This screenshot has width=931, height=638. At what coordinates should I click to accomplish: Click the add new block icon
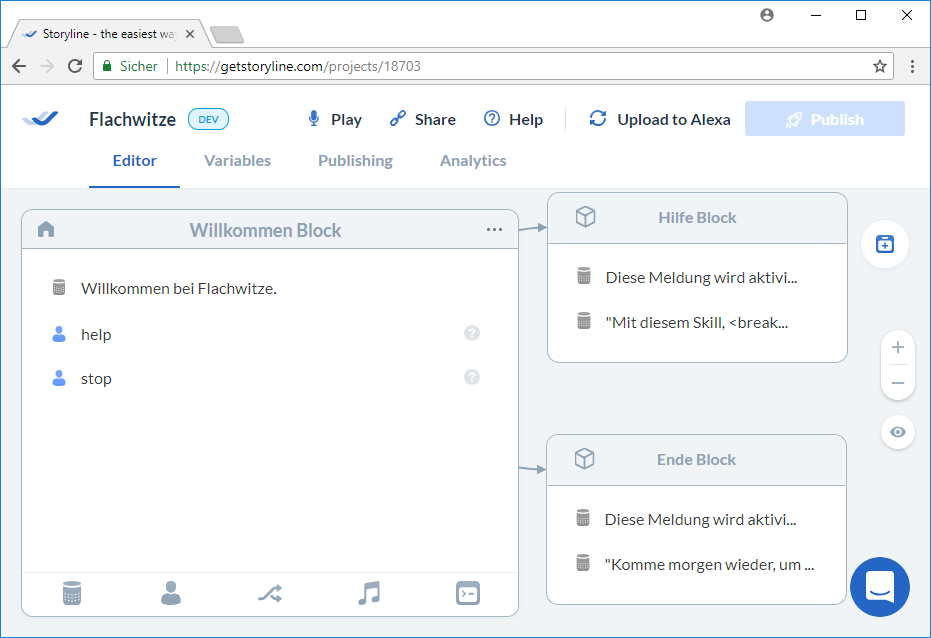pyautogui.click(x=884, y=244)
